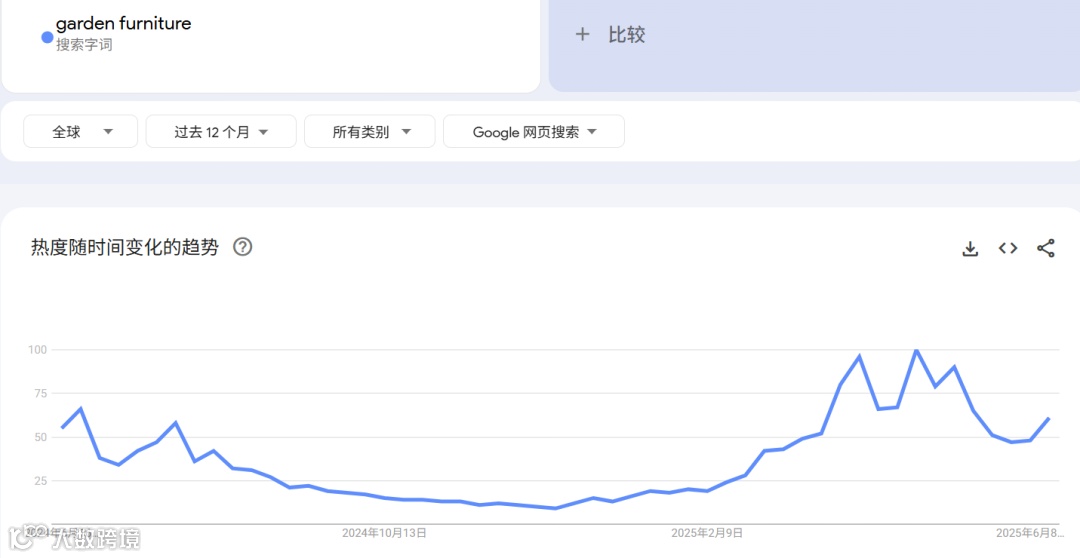Open the 过去 12 个月 time range dropdown
Viewport: 1080px width, 558px height.
click(x=221, y=132)
